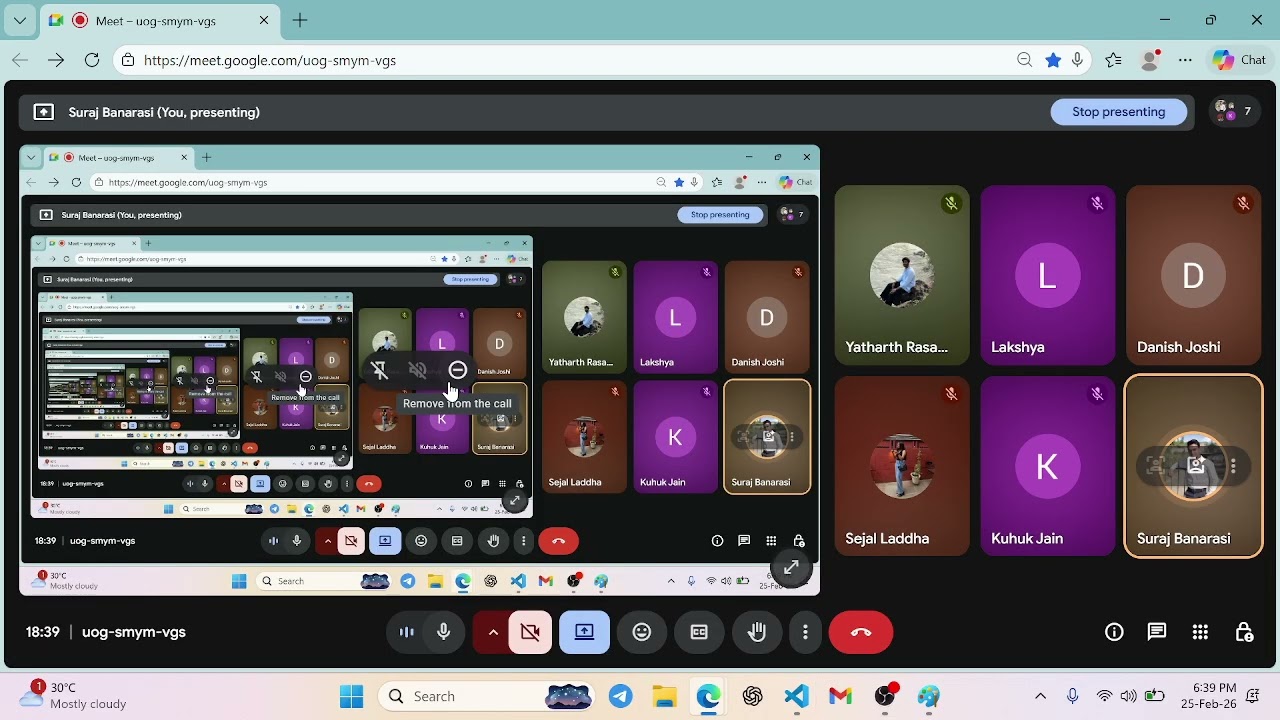Viewport: 1280px width, 720px height.
Task: Open the Meet more options menu
Action: click(x=805, y=632)
